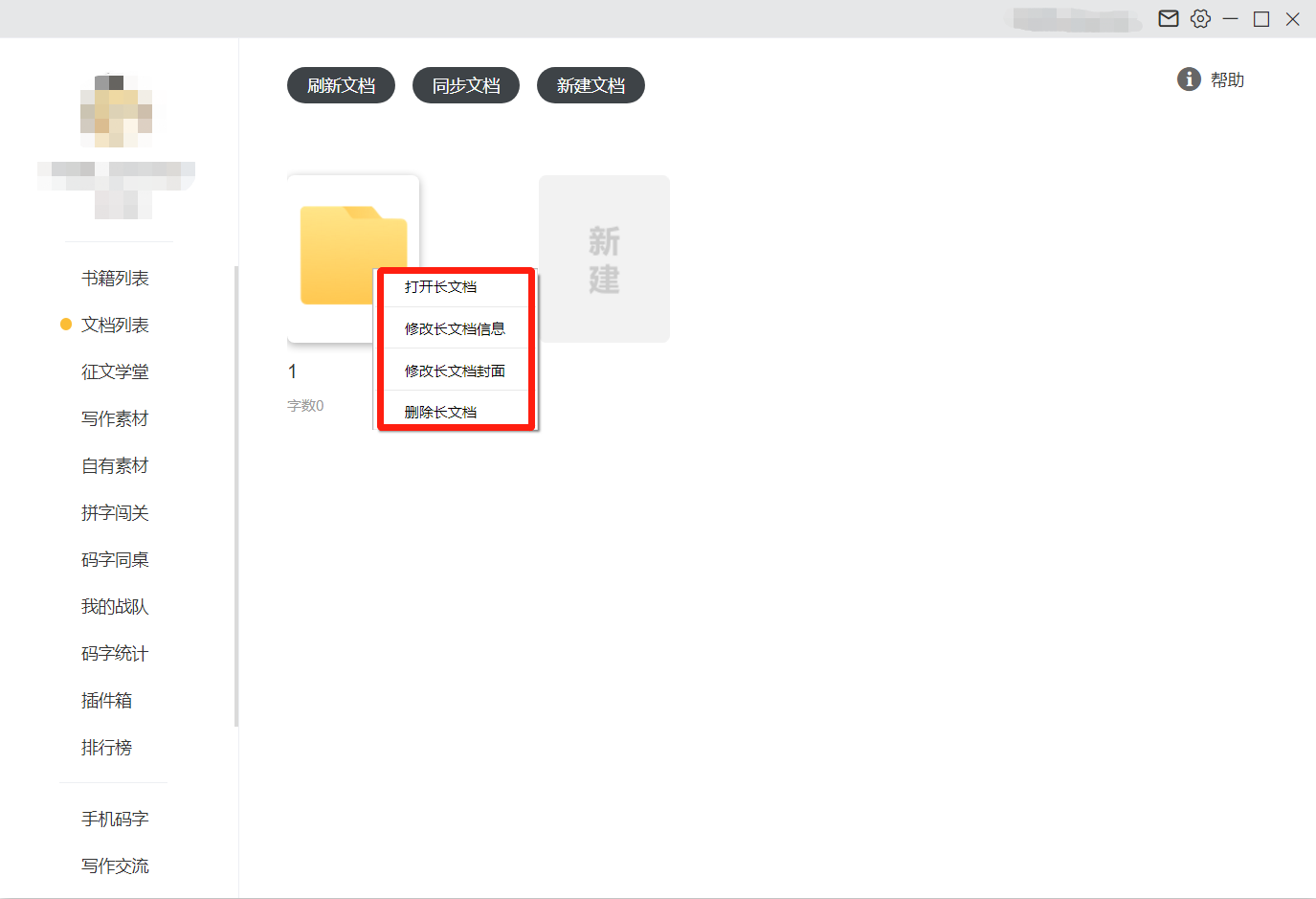Click the help info icon

[x=1189, y=79]
